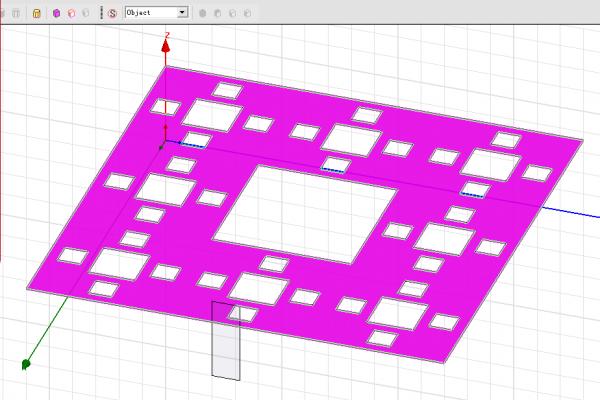Click the pink wireframe cube icon
The image size is (600, 400).
[x=71, y=13]
